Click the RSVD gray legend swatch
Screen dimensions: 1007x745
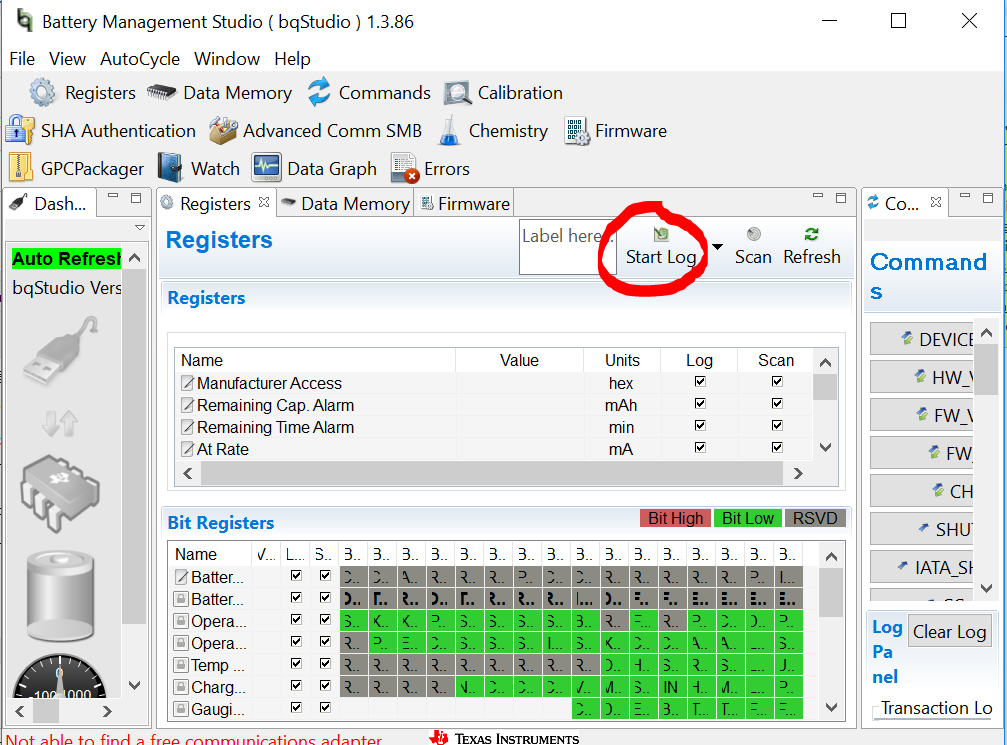tap(815, 518)
